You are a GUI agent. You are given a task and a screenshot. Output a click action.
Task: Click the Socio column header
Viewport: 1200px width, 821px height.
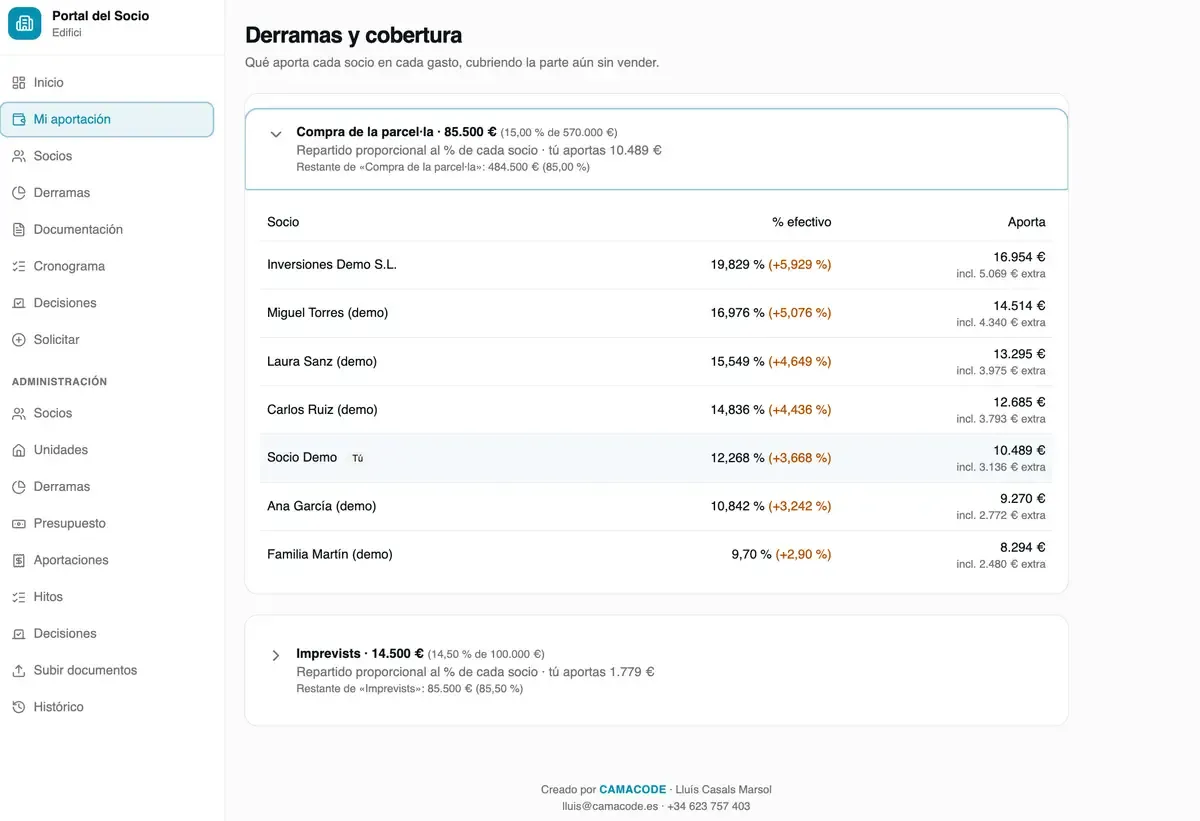coord(283,222)
